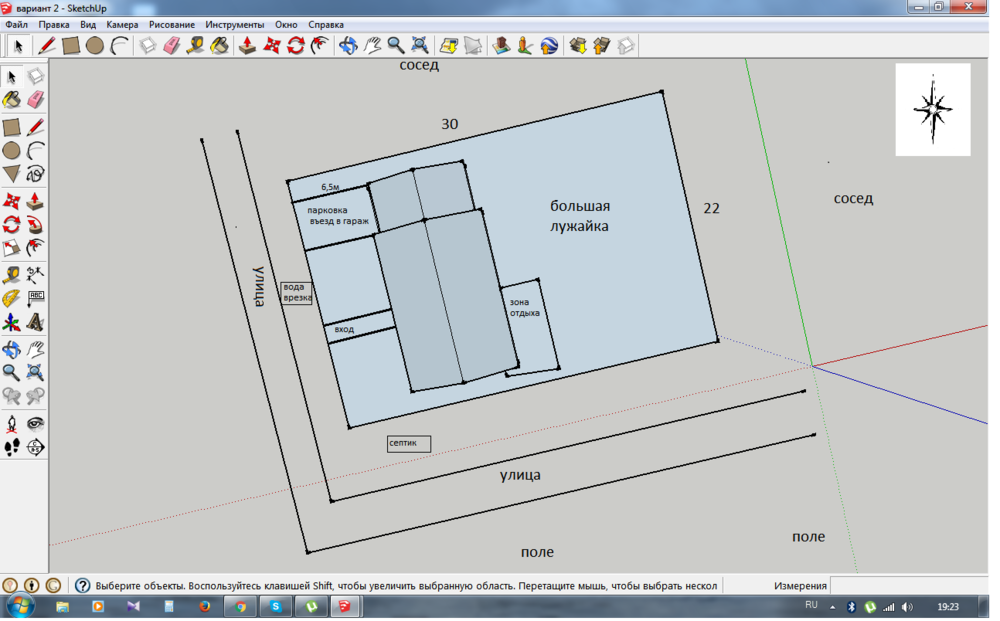Open the Инструменты menu
Screen dimensions: 1000x621
pos(235,24)
